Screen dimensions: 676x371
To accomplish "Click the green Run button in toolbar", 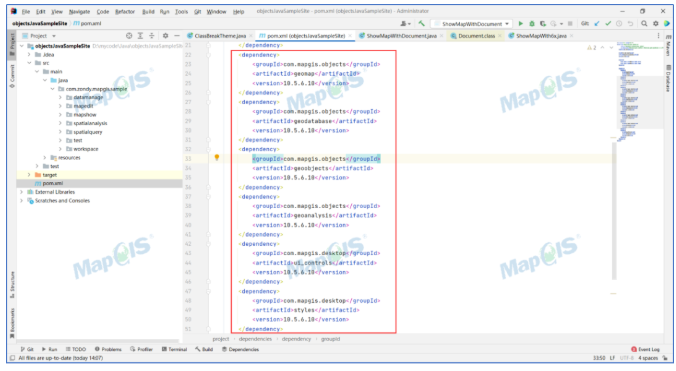I will point(520,24).
